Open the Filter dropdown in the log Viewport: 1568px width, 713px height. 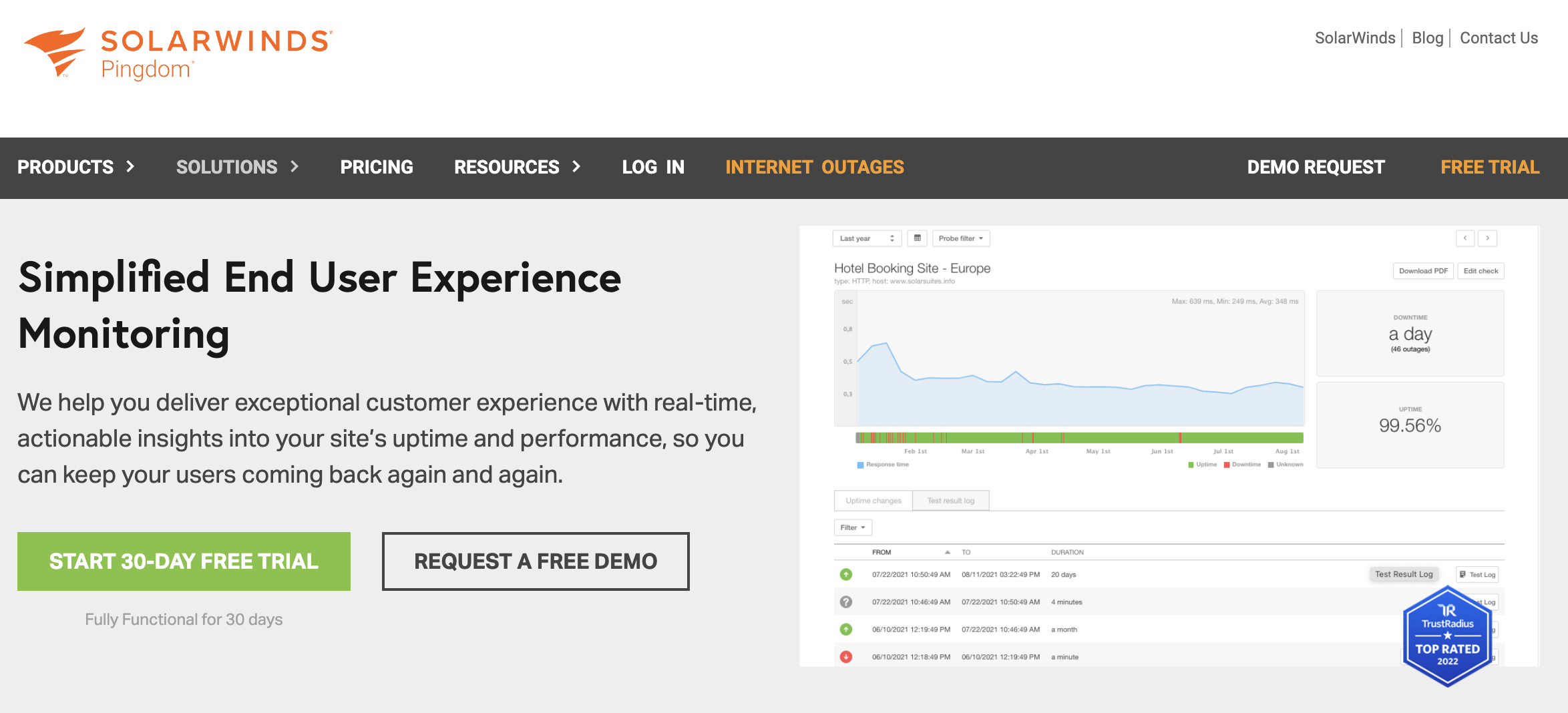853,527
